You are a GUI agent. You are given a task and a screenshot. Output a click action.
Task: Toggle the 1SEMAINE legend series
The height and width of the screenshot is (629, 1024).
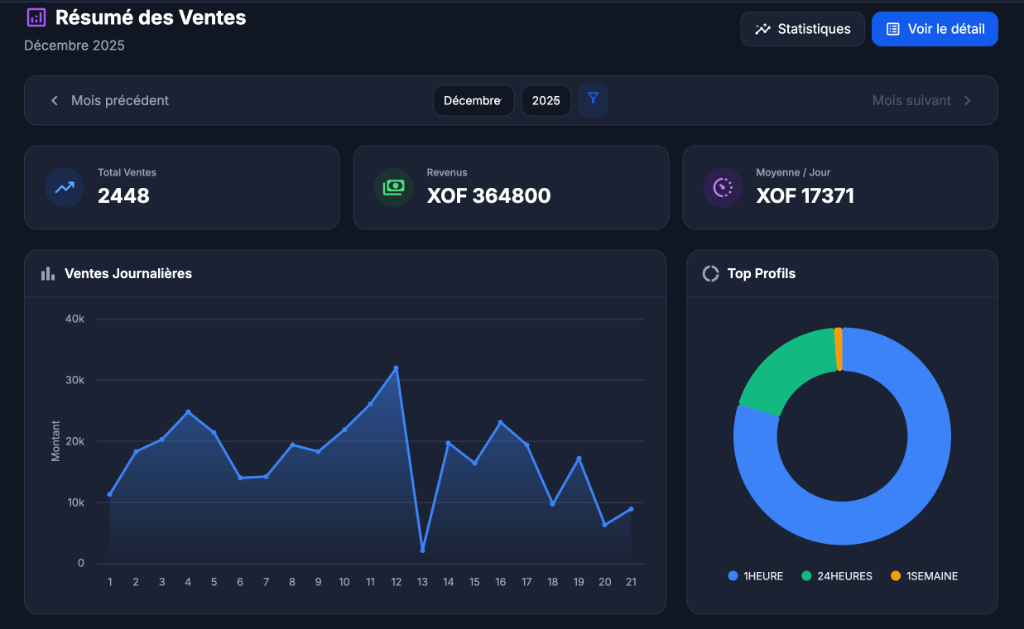[x=923, y=576]
